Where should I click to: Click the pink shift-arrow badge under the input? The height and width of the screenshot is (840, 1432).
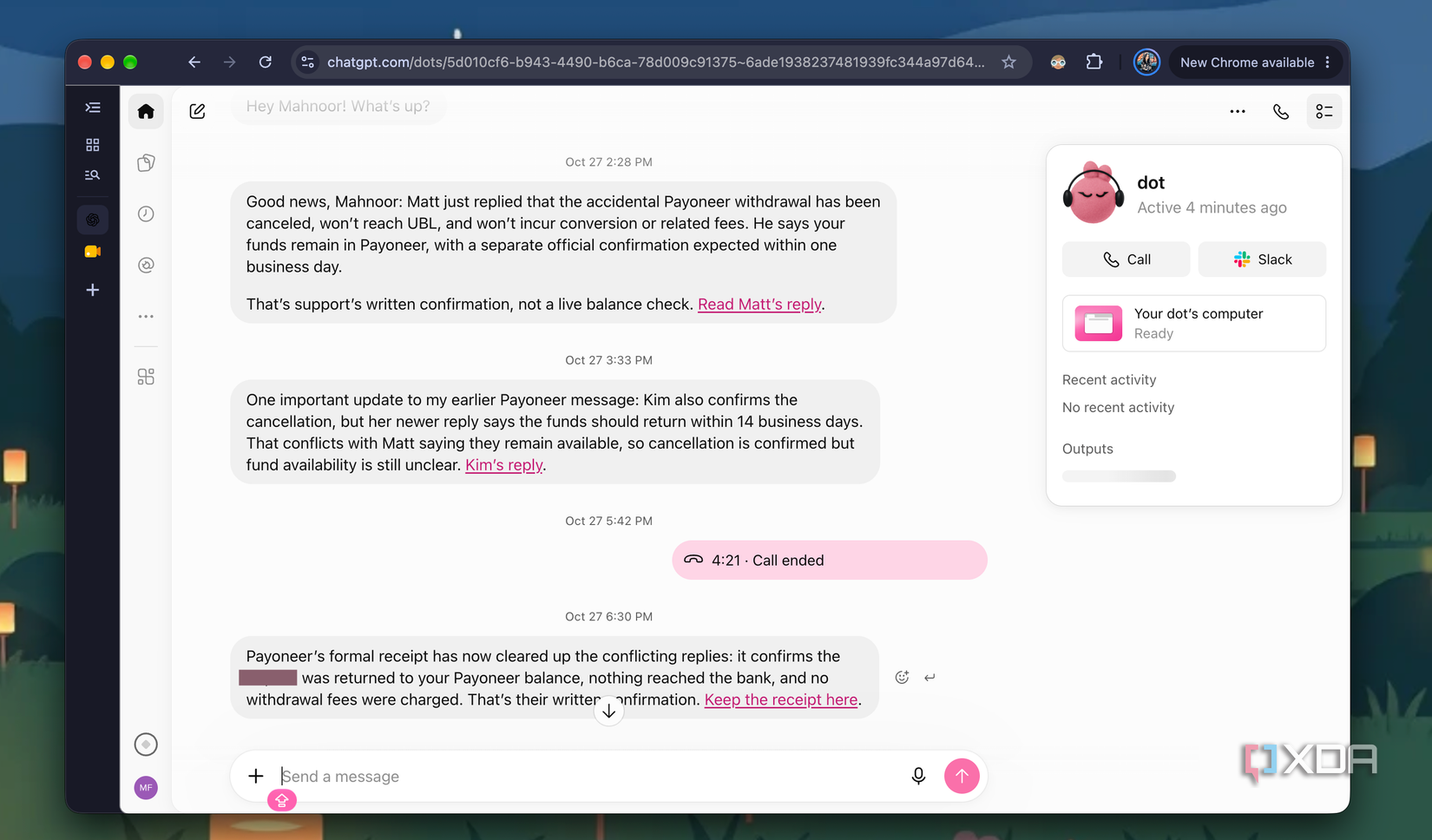(282, 800)
